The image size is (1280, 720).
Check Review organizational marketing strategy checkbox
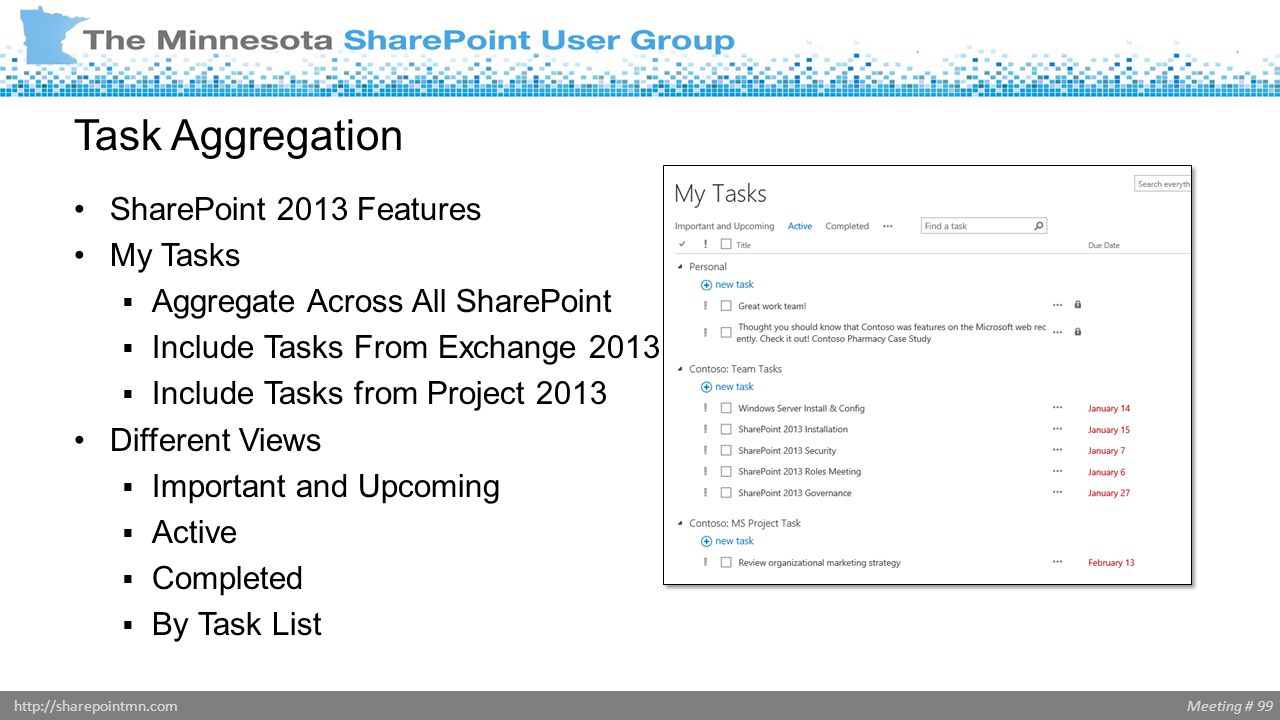coord(726,562)
